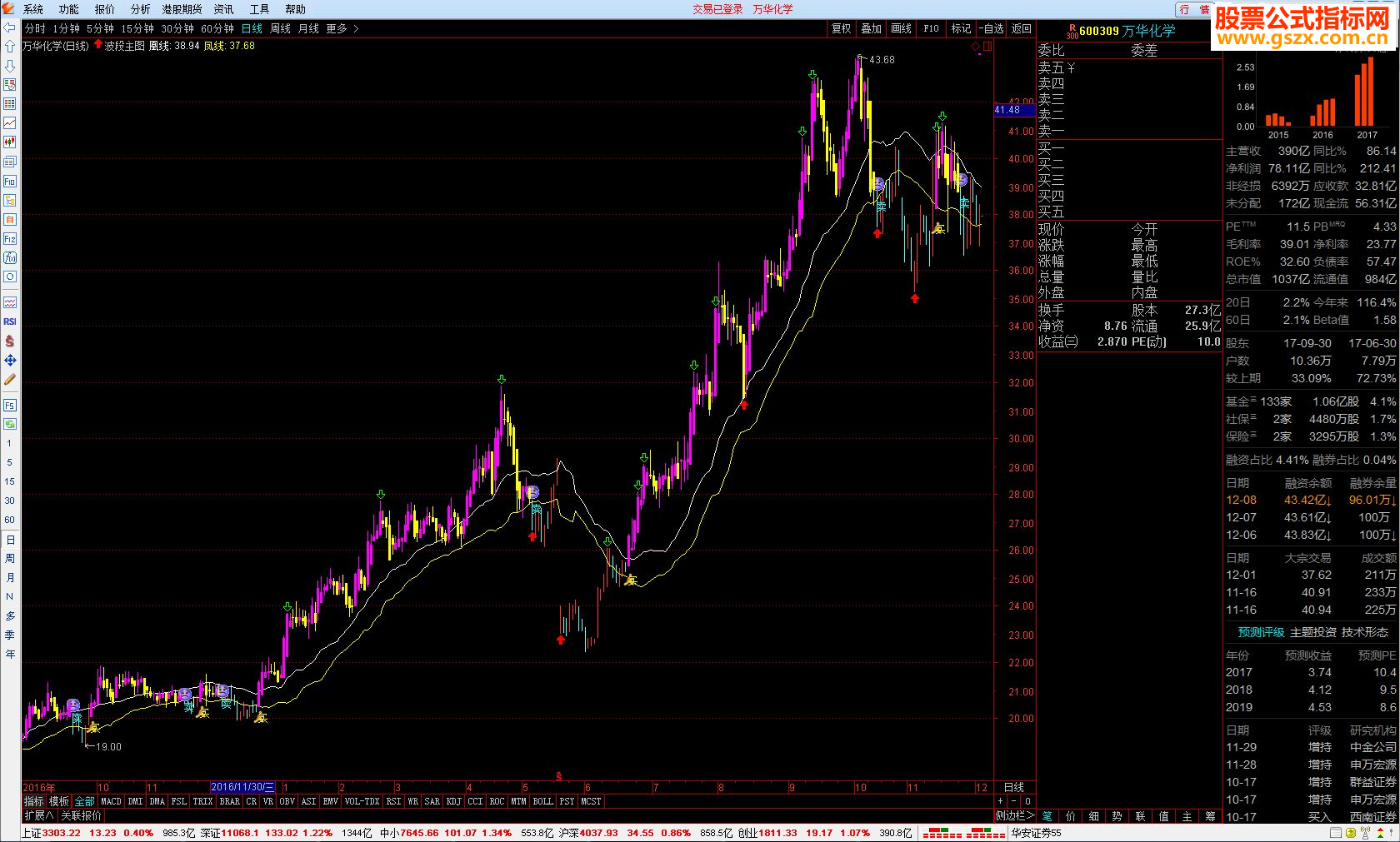Open the 港股期货 menu
Screen dimensions: 1400x842
(x=182, y=9)
